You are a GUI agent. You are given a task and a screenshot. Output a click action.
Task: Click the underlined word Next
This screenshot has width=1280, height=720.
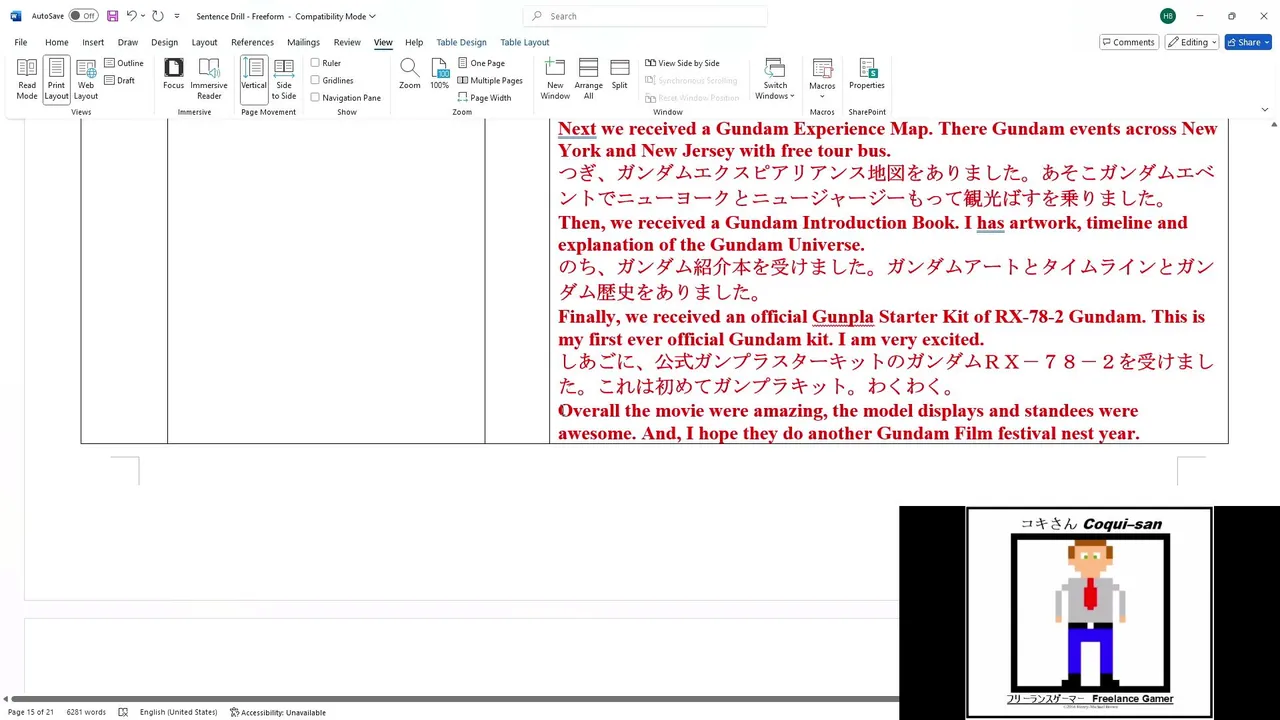[577, 129]
